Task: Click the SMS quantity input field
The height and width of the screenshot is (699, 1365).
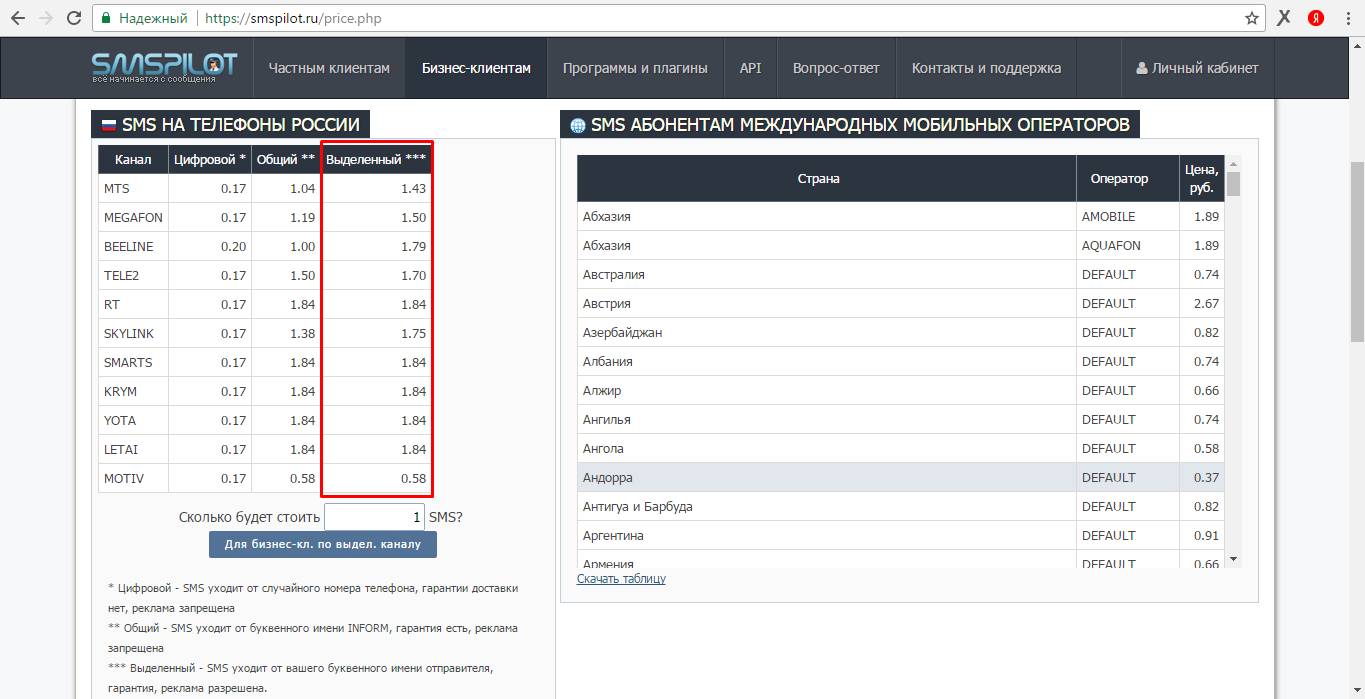Action: (x=374, y=517)
